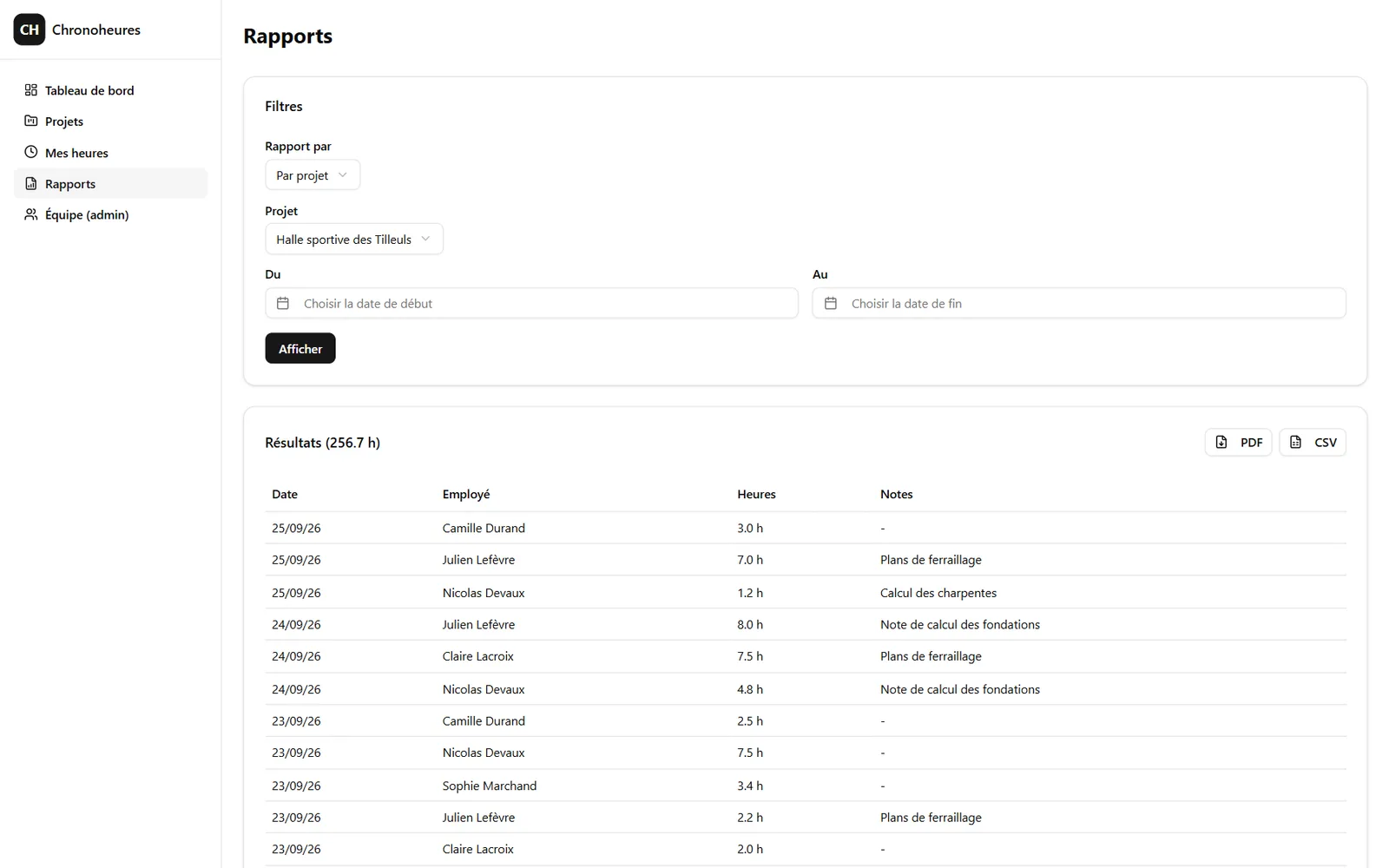
Task: Click the Équipe users icon
Action: 31,214
